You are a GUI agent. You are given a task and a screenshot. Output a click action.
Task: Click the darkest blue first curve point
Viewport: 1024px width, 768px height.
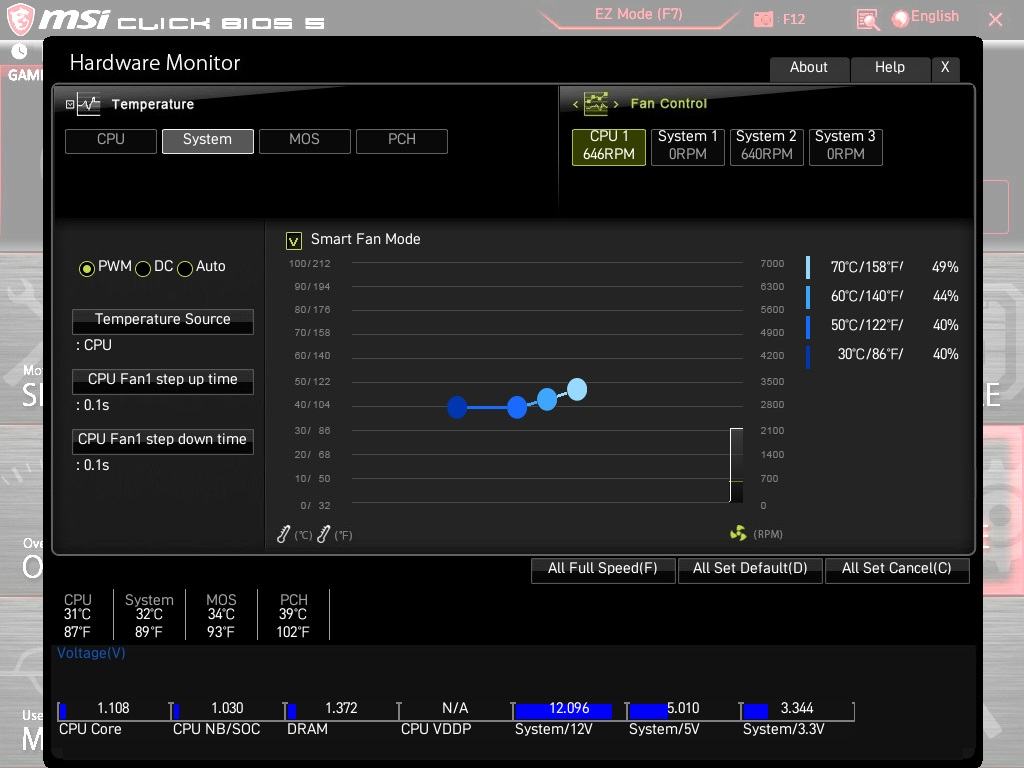point(457,407)
